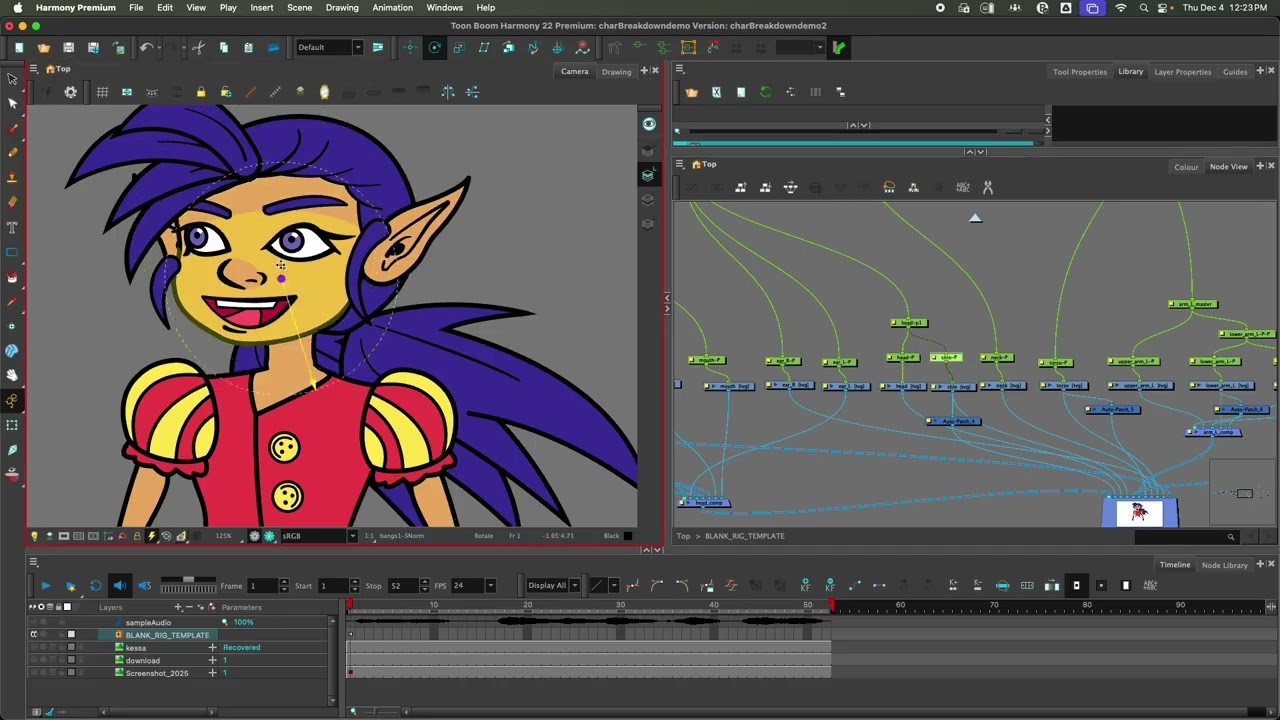
Task: Click the light table bulb in Camera status bar
Action: [34, 536]
